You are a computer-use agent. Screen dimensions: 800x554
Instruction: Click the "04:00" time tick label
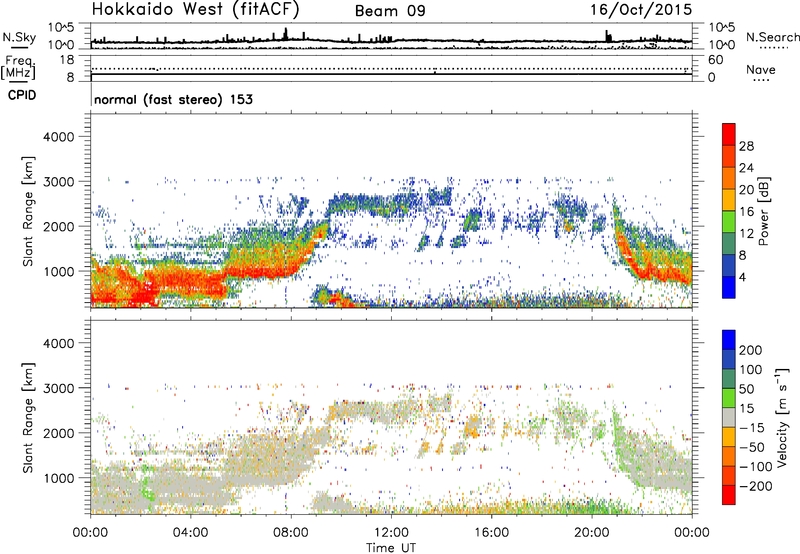190,533
